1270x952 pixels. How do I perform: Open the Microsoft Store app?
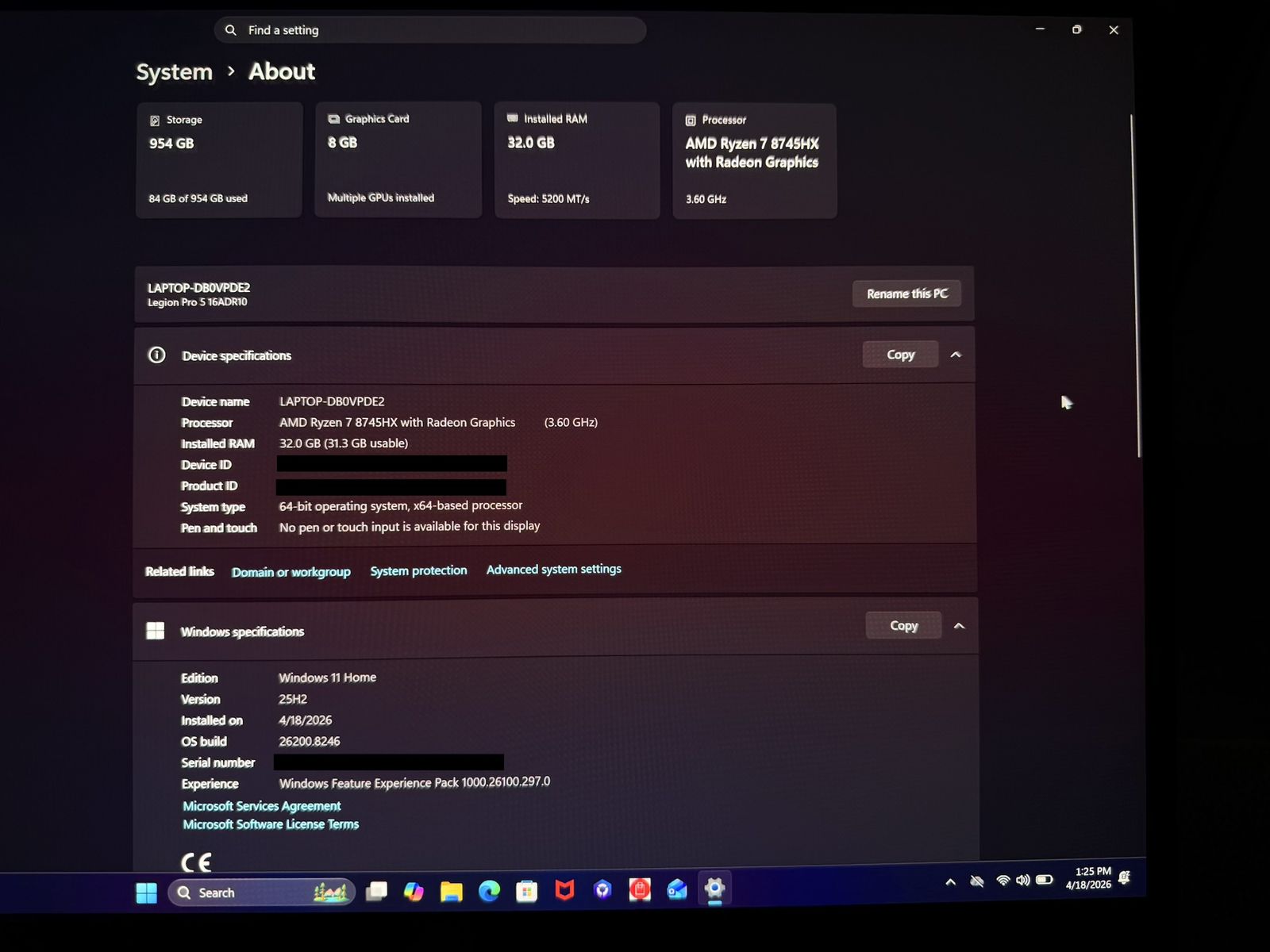click(x=526, y=892)
